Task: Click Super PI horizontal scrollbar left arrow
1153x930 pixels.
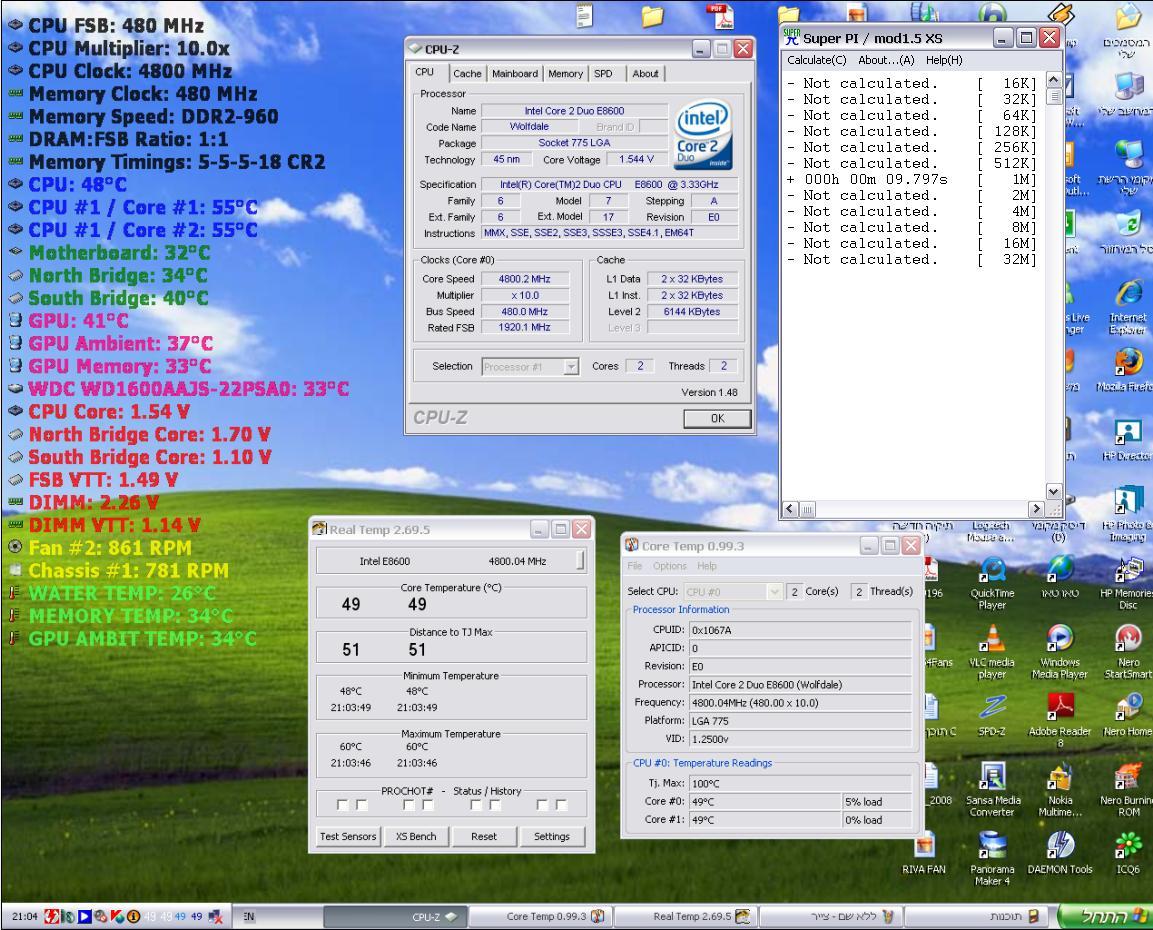Action: tap(790, 509)
